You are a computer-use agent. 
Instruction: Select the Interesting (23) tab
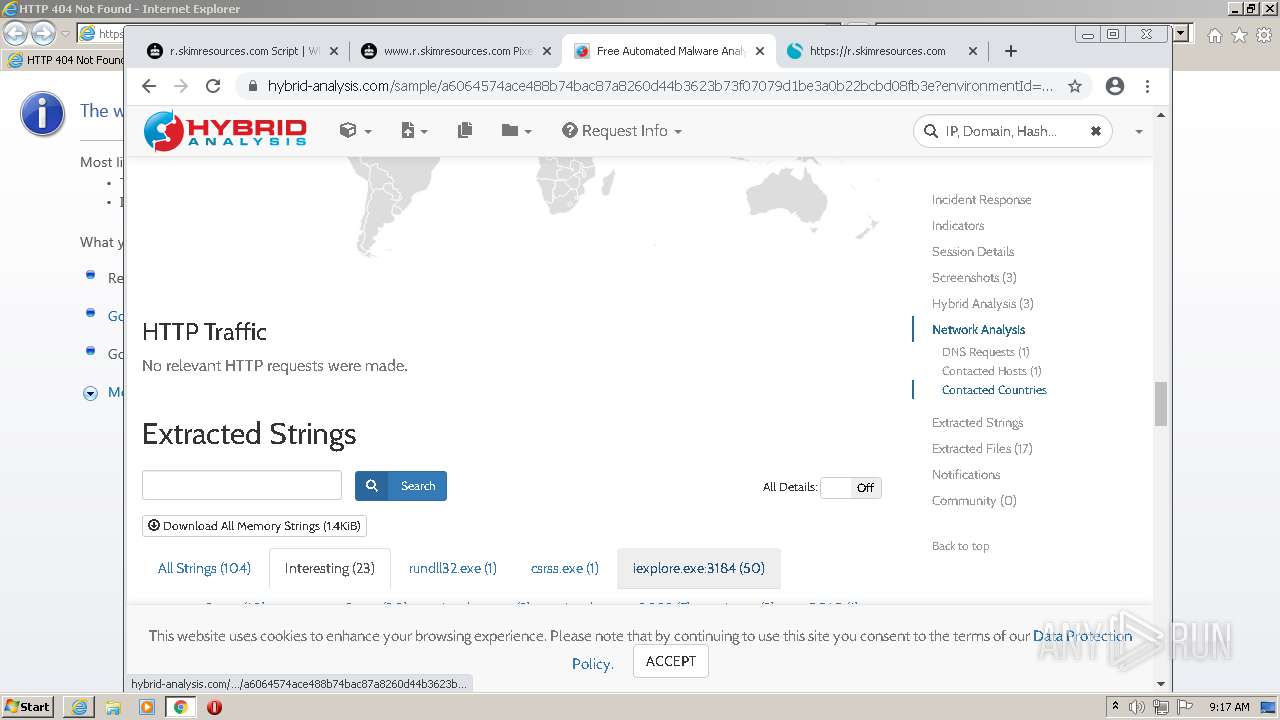click(330, 568)
